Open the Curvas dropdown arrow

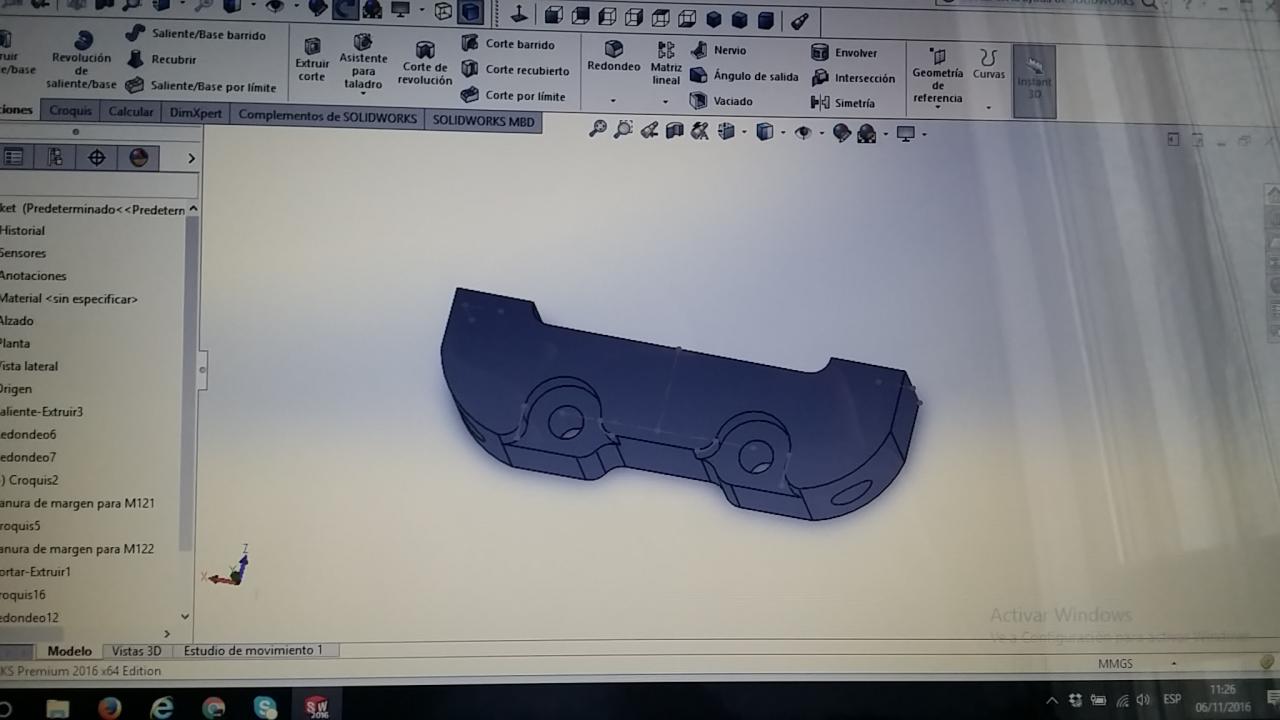(x=988, y=107)
